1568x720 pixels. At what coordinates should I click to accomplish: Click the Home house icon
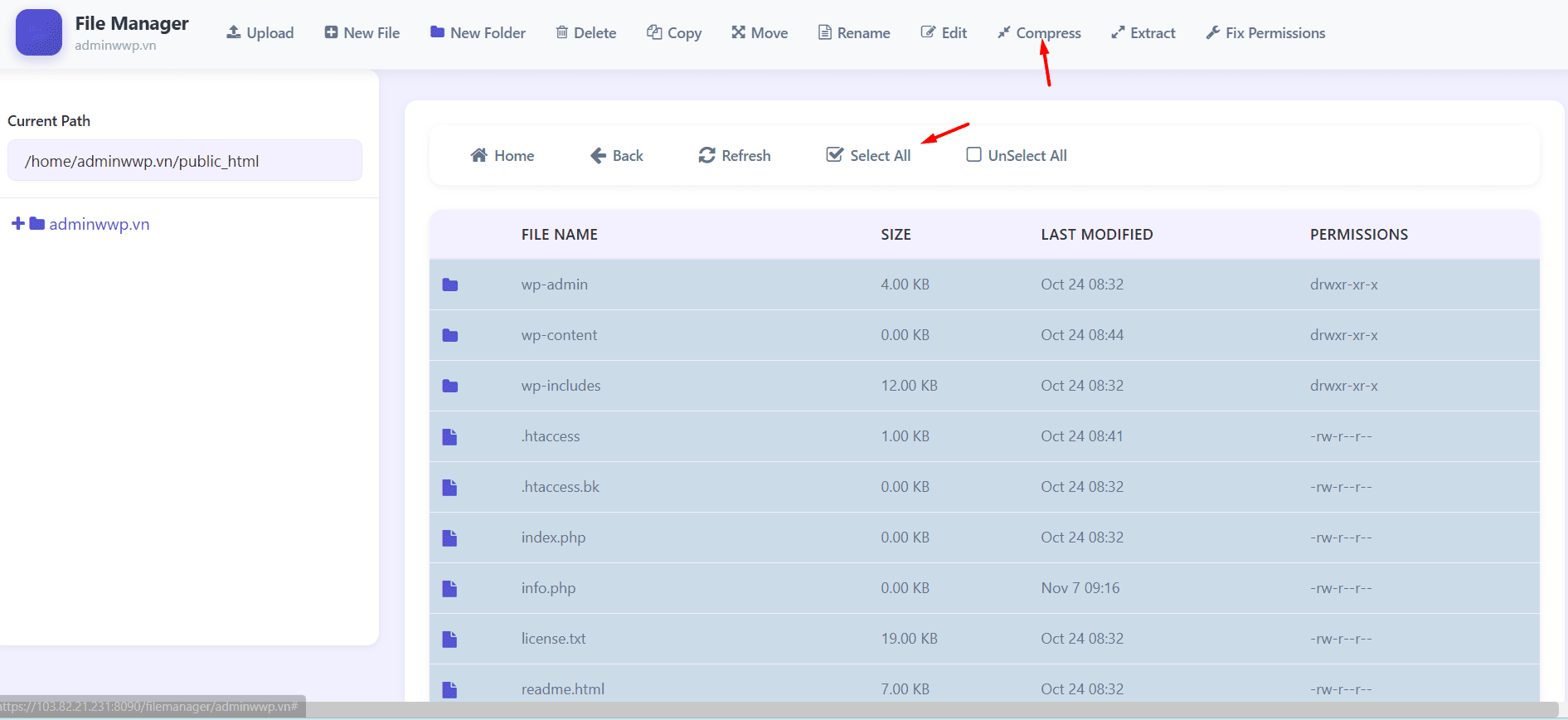coord(478,155)
